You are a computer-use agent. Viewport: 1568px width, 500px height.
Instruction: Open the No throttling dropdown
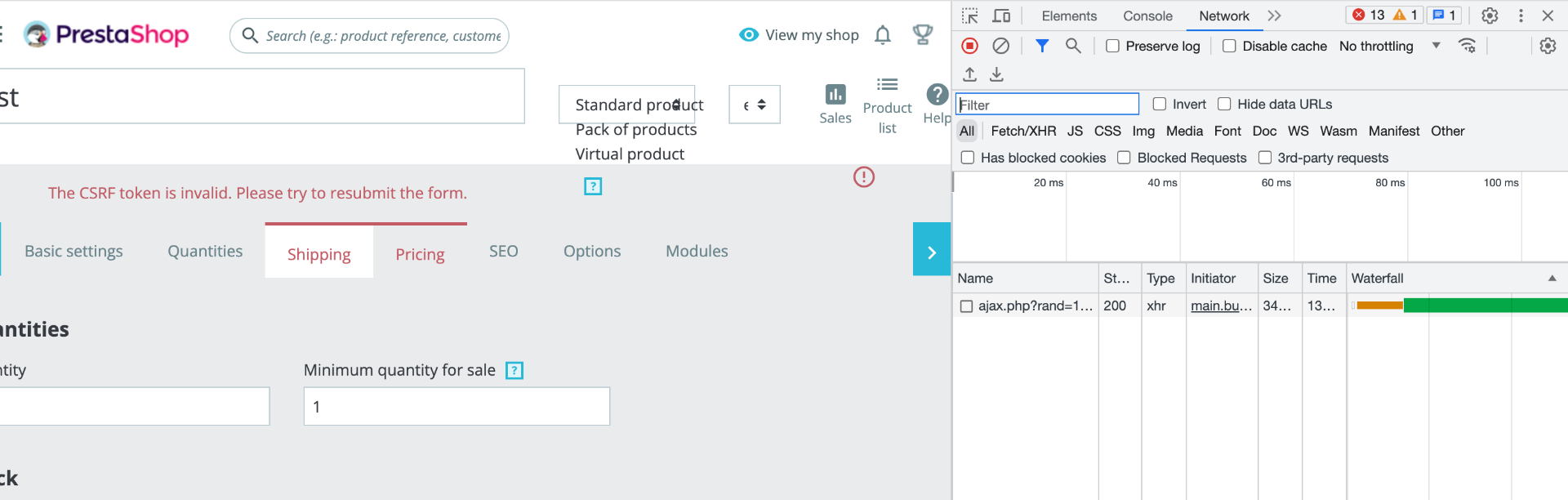pyautogui.click(x=1389, y=47)
